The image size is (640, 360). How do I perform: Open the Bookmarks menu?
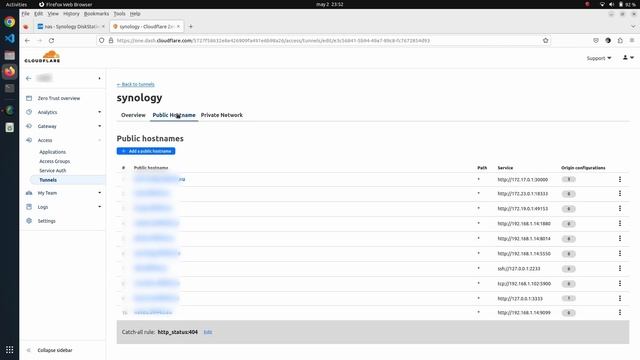tap(96, 13)
